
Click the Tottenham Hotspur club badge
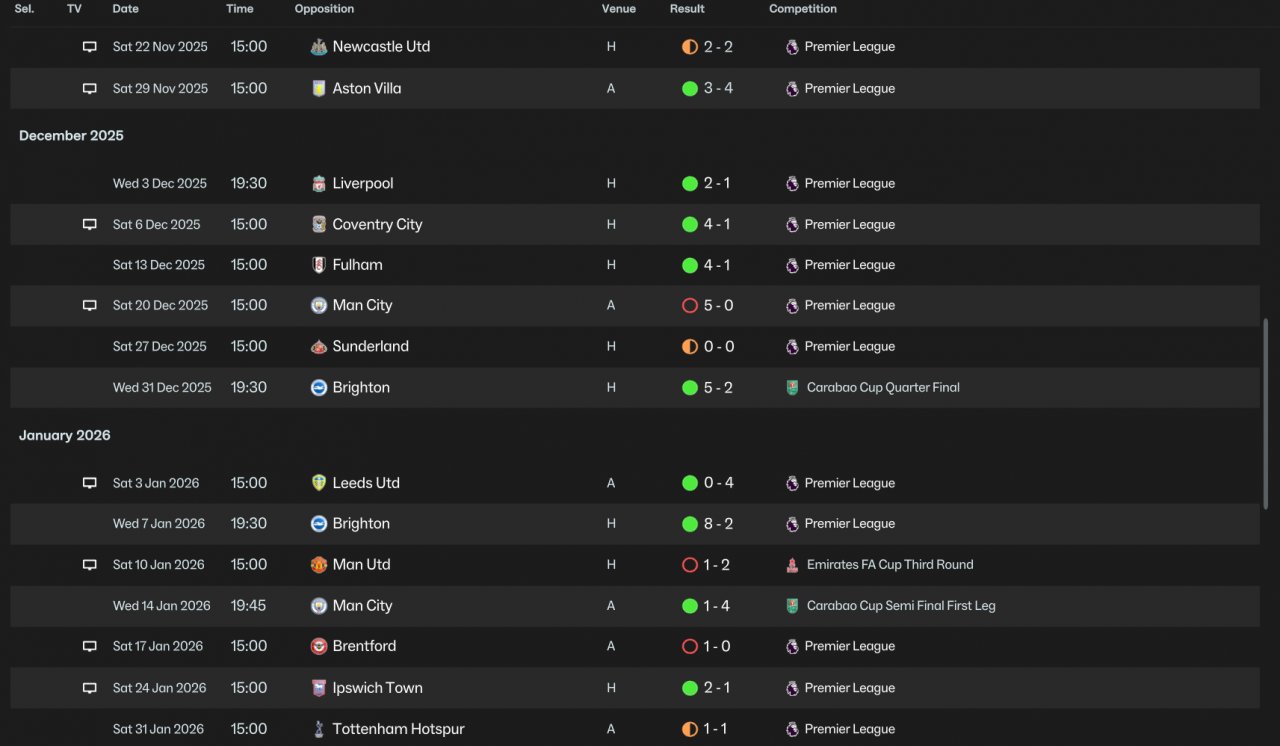(319, 729)
